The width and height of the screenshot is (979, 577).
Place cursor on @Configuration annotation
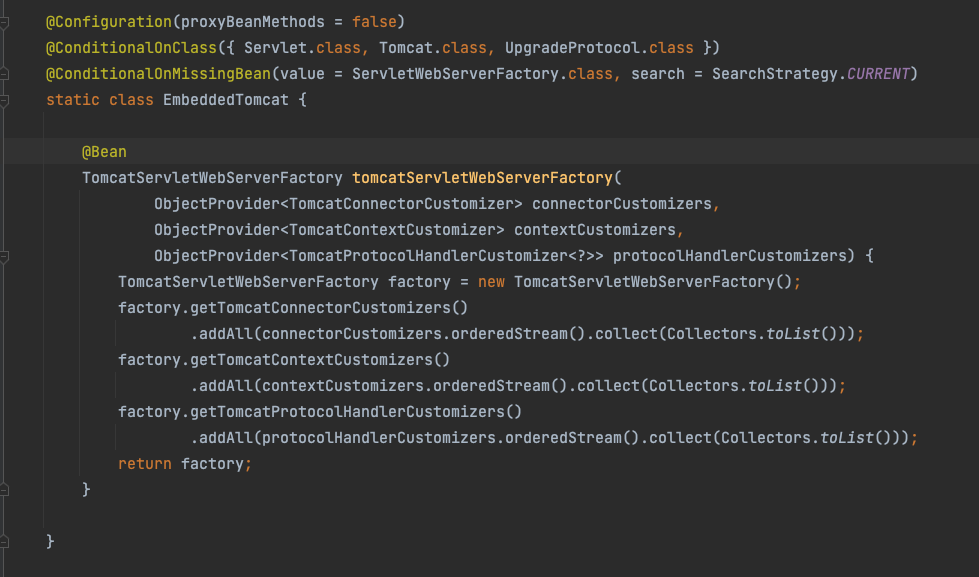click(109, 22)
